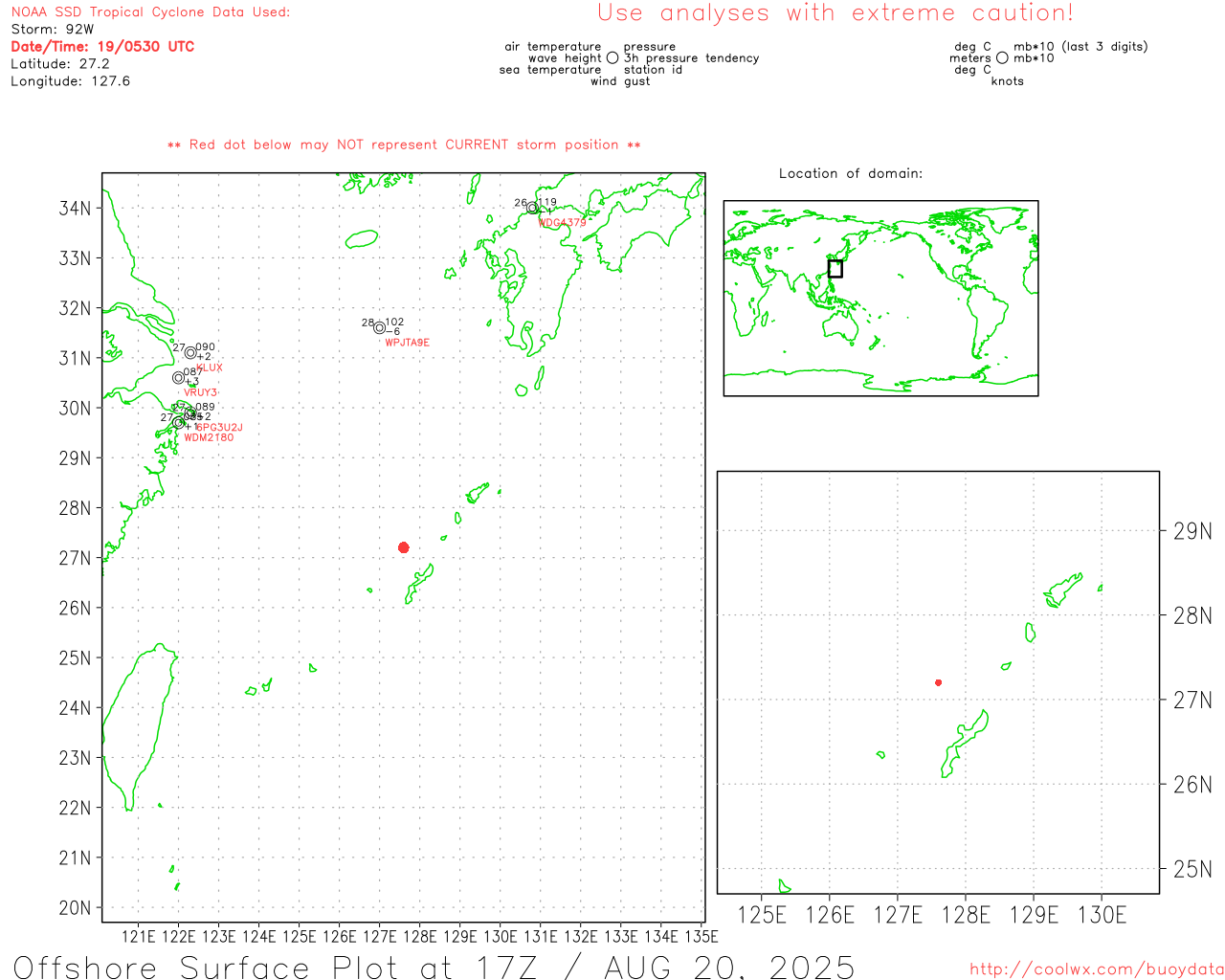This screenshot has height=980, width=1225.
Task: Click the 'Storm: 92W' text
Action: 53,30
